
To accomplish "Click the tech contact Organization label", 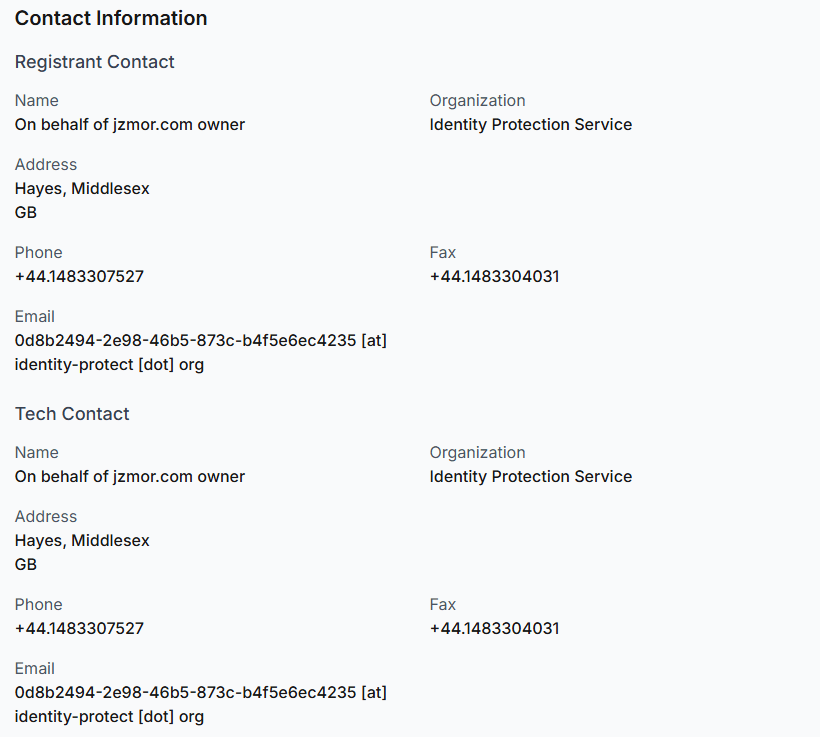I will click(x=477, y=452).
